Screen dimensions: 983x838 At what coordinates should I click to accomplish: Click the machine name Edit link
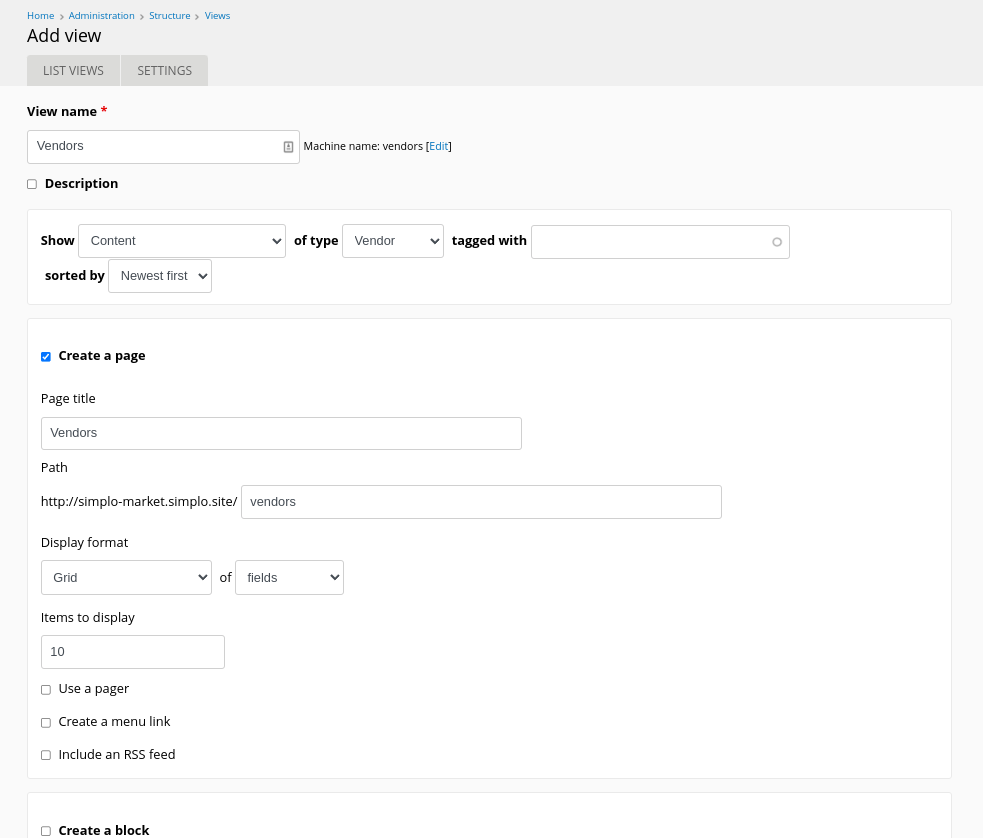pyautogui.click(x=438, y=146)
